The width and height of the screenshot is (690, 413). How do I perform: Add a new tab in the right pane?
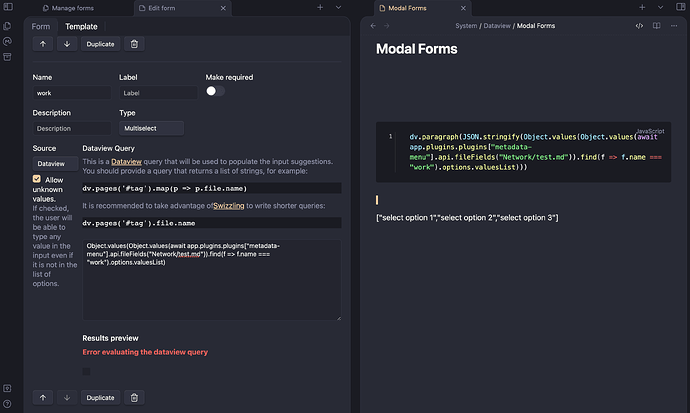tap(642, 7)
